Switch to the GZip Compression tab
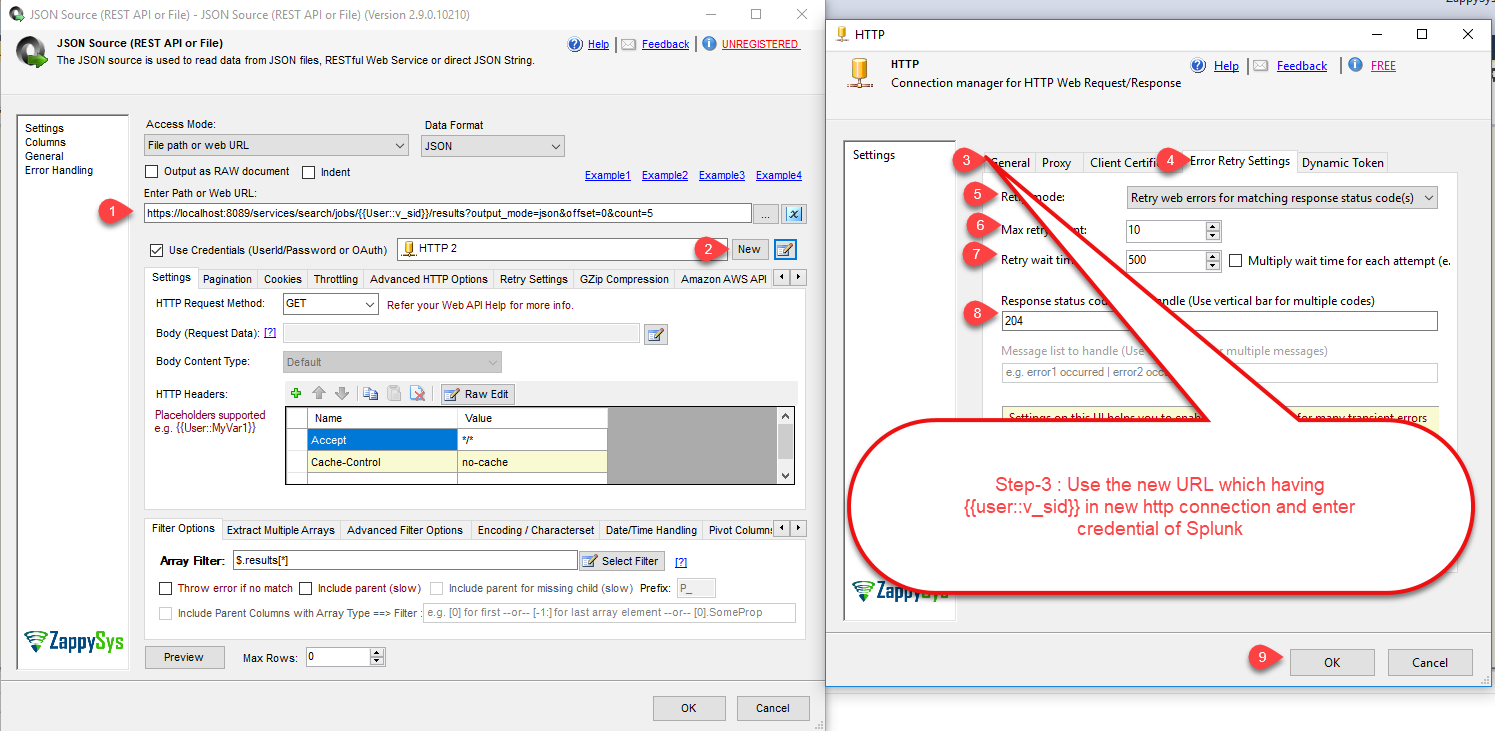Viewport: 1495px width, 731px height. click(624, 279)
